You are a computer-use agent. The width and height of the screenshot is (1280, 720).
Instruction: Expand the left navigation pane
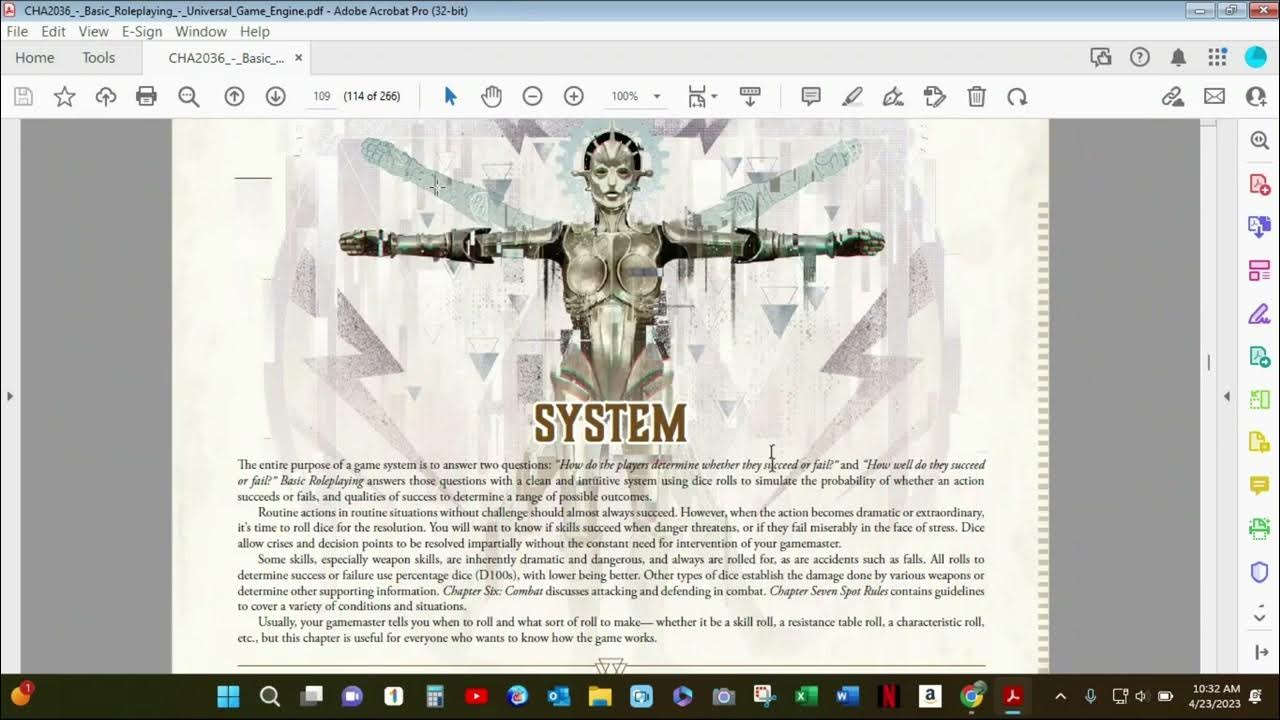pos(10,396)
